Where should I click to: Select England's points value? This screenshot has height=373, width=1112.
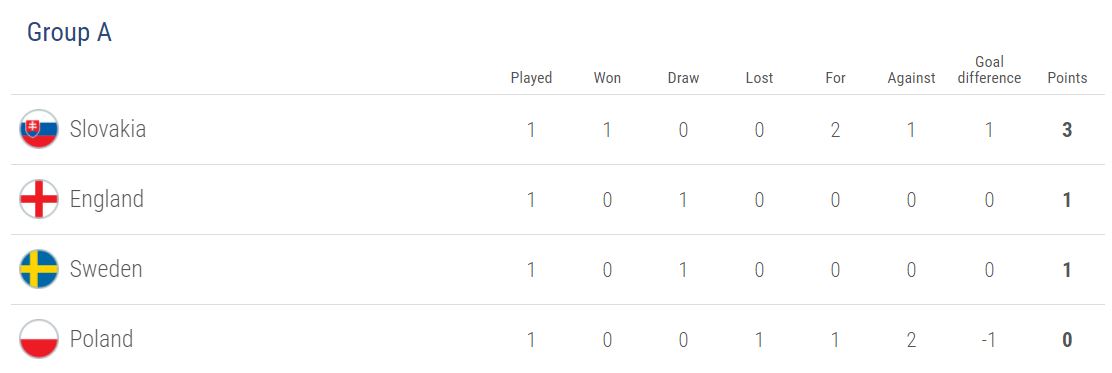(1067, 200)
